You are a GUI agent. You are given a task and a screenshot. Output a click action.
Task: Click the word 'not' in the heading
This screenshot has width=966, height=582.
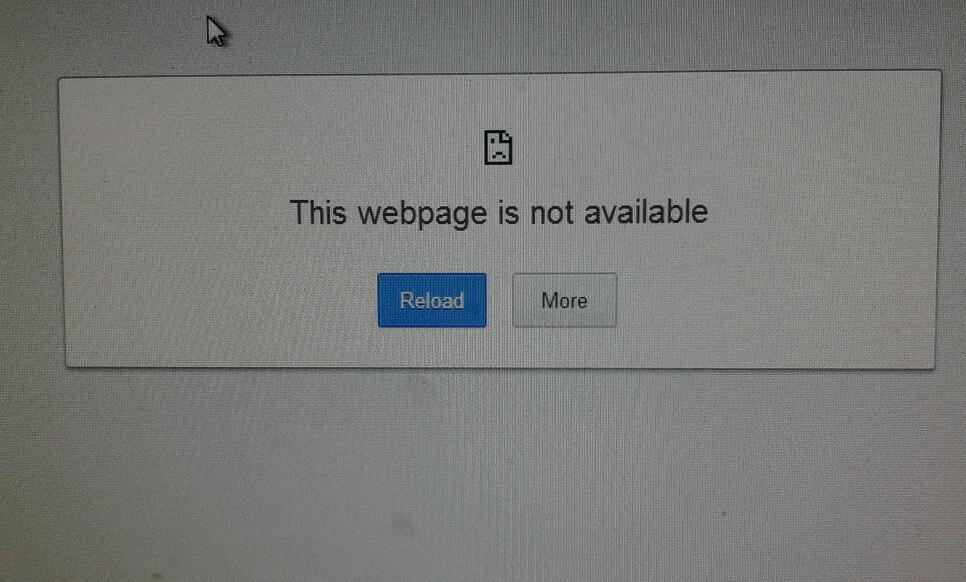tap(552, 212)
